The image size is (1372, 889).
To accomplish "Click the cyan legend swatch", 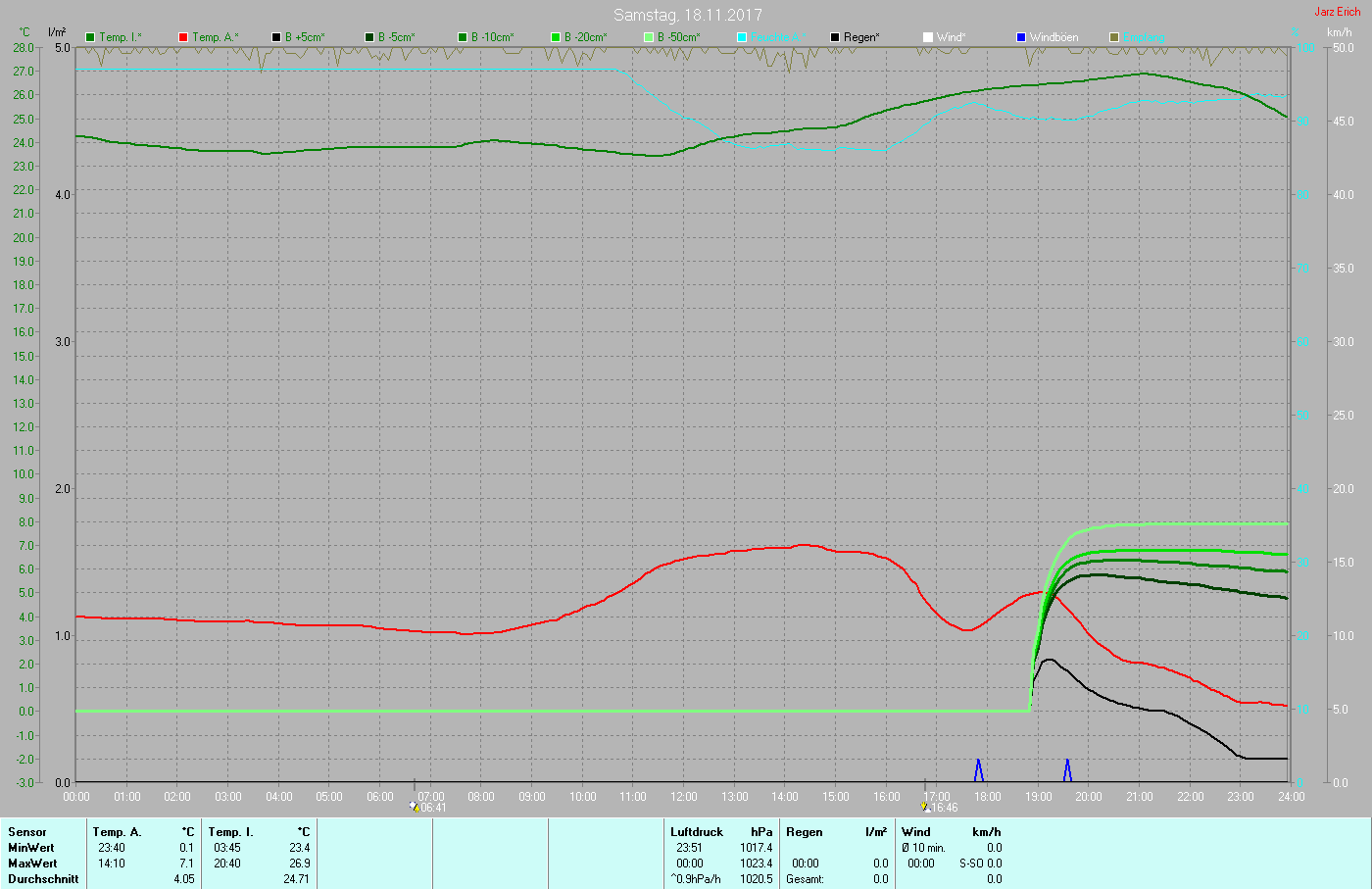I will tap(742, 37).
